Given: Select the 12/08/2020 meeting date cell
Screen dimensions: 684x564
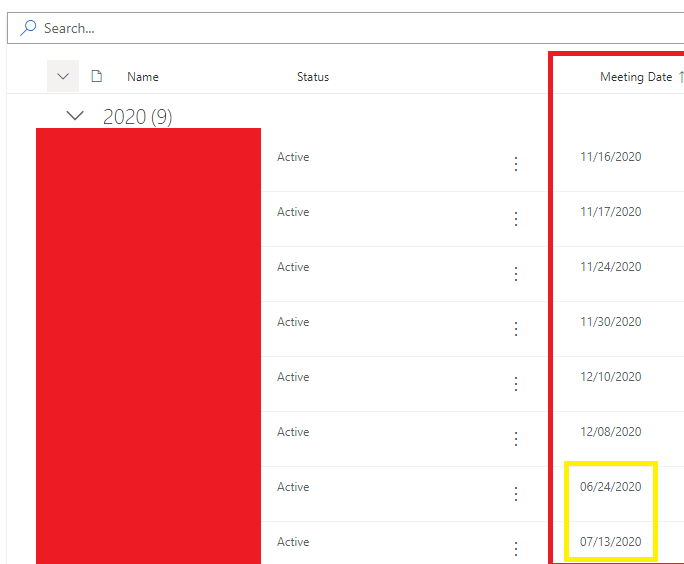Looking at the screenshot, I should point(610,431).
